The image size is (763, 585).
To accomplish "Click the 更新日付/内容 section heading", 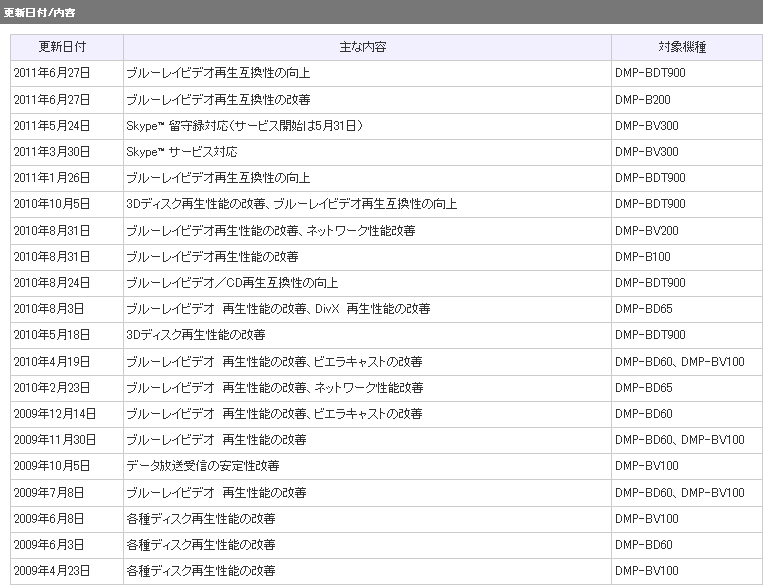I will coord(39,13).
